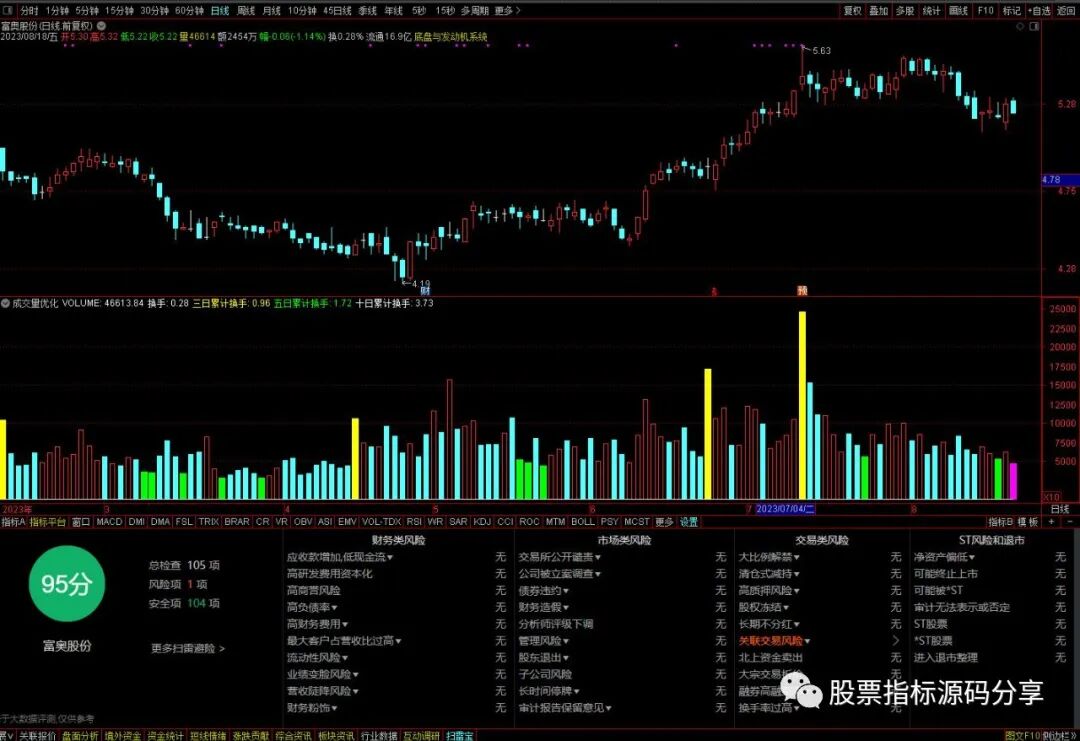Click the 标记 mark button

(1011, 10)
